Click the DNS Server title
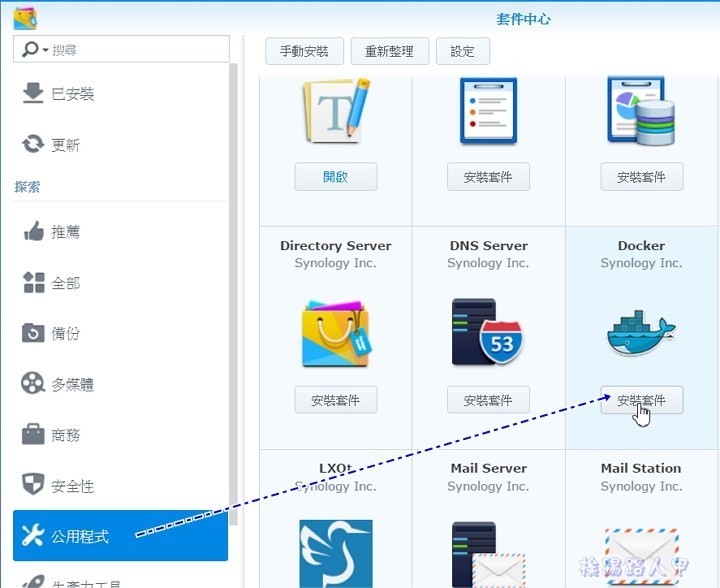 (489, 246)
